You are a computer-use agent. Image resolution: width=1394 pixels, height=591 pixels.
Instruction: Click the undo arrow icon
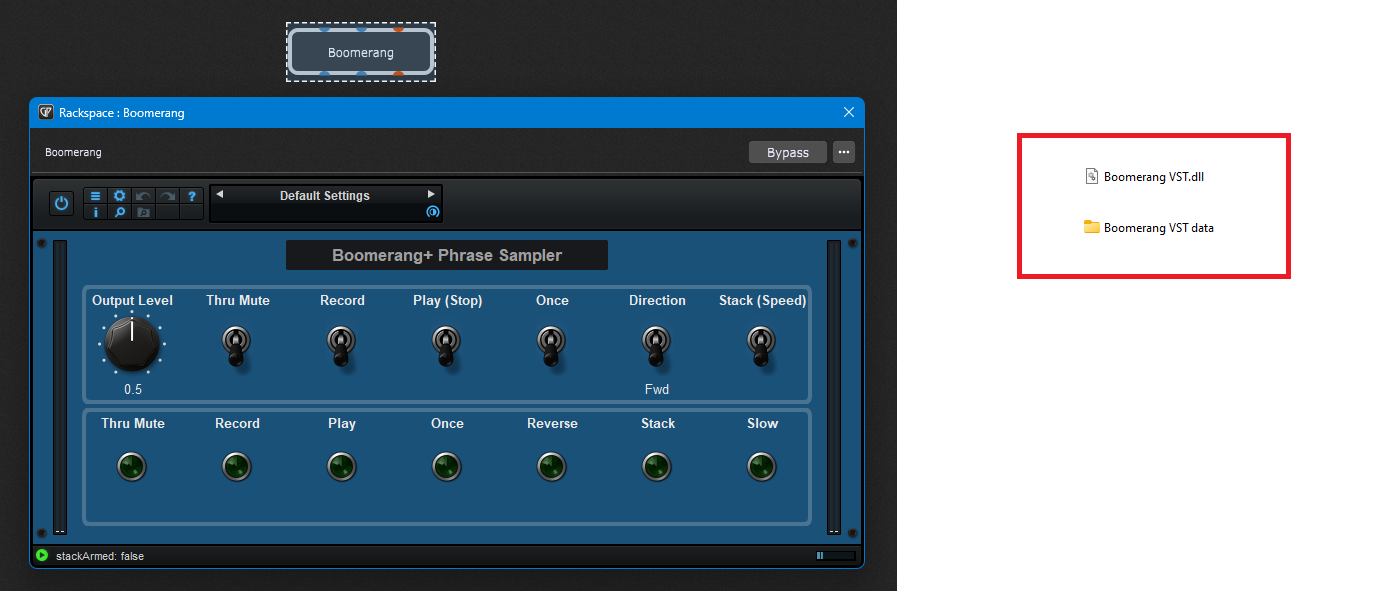pyautogui.click(x=143, y=196)
